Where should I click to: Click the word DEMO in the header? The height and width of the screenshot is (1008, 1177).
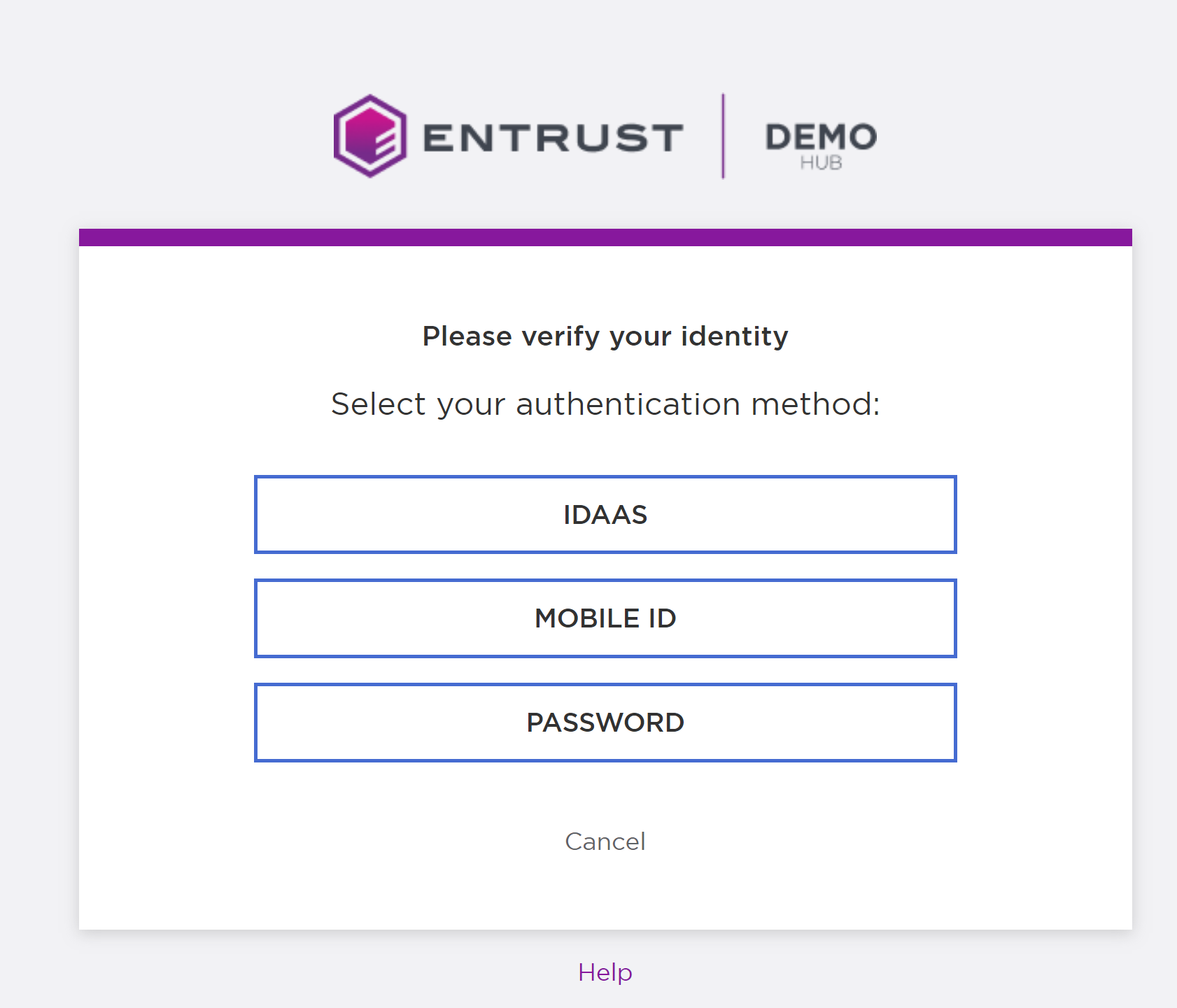coord(821,136)
